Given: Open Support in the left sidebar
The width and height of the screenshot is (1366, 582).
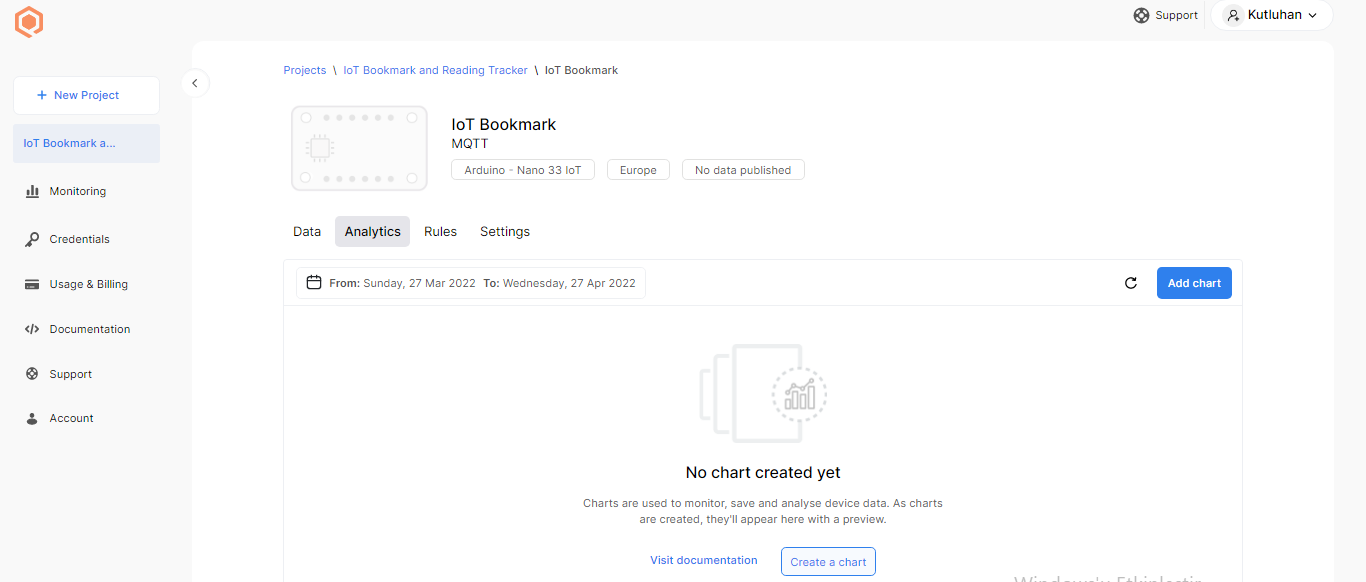Looking at the screenshot, I should (x=70, y=374).
